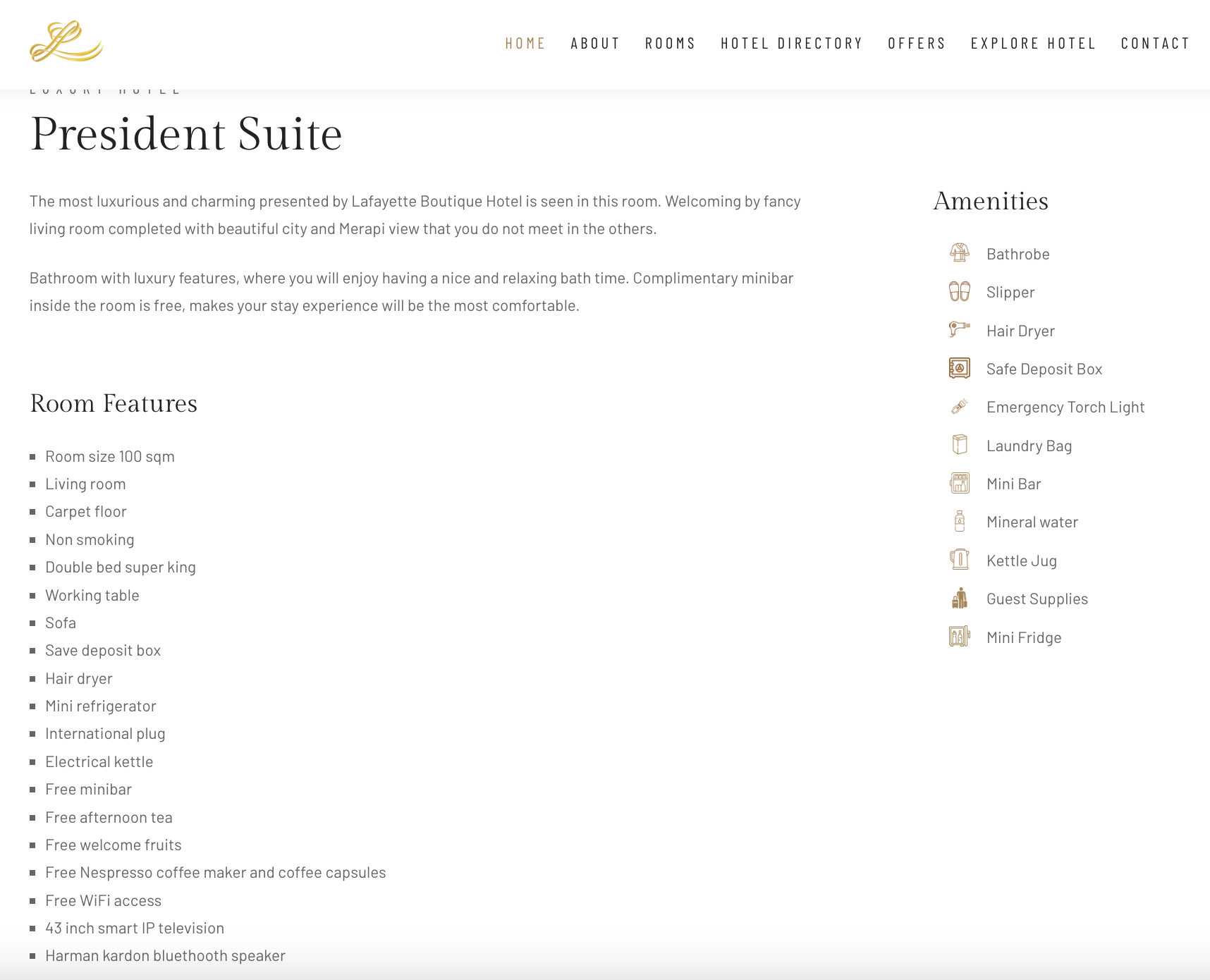1210x980 pixels.
Task: Click the Guest Supplies icon
Action: tap(959, 598)
